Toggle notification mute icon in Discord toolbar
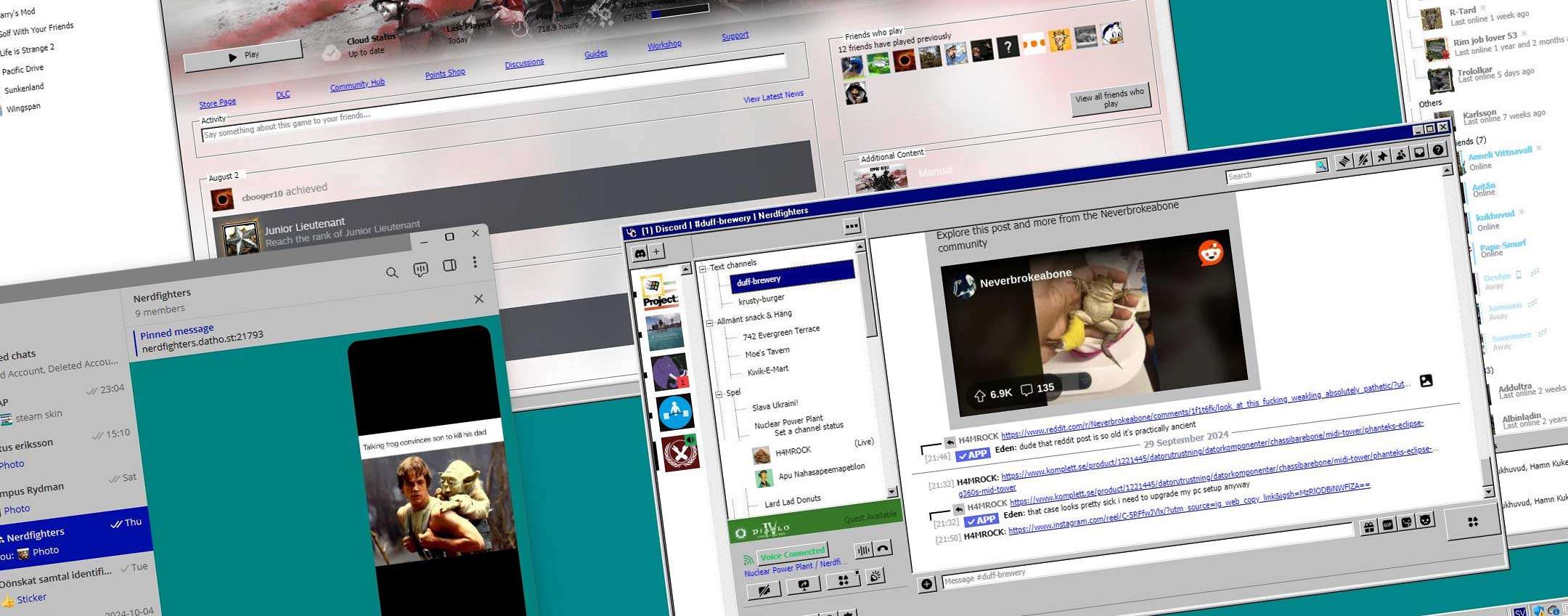1568x616 pixels. pos(1363,159)
